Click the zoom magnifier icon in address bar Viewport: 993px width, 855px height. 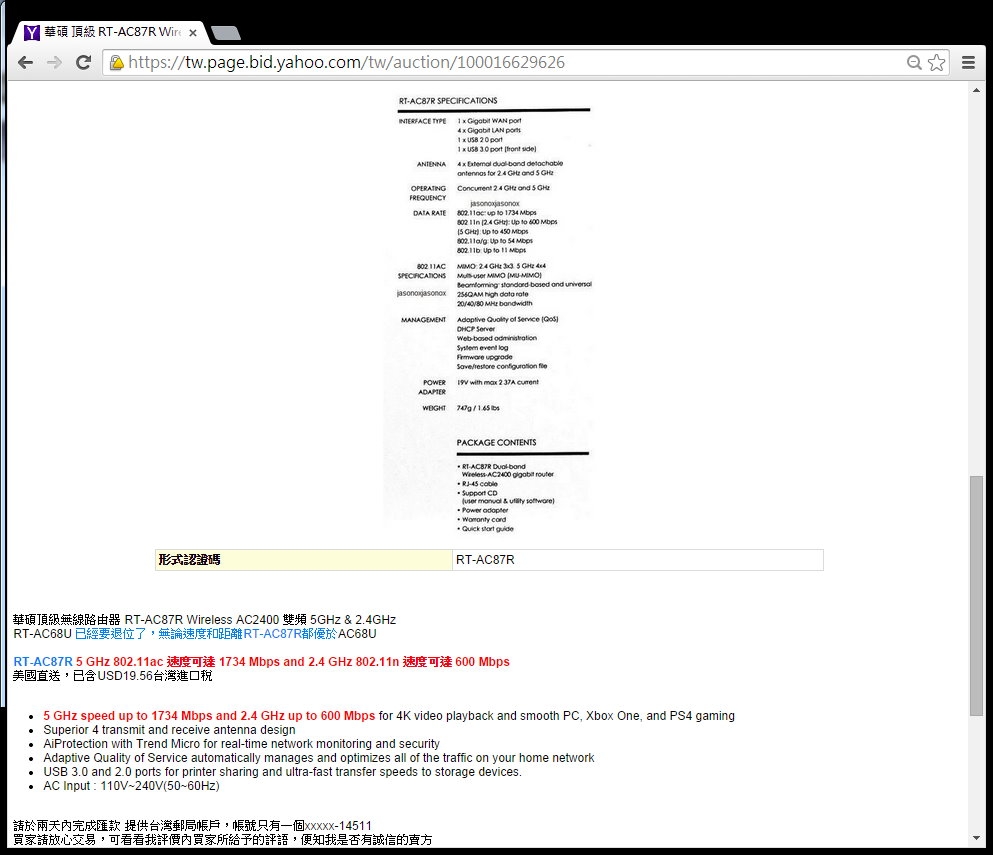pyautogui.click(x=914, y=62)
